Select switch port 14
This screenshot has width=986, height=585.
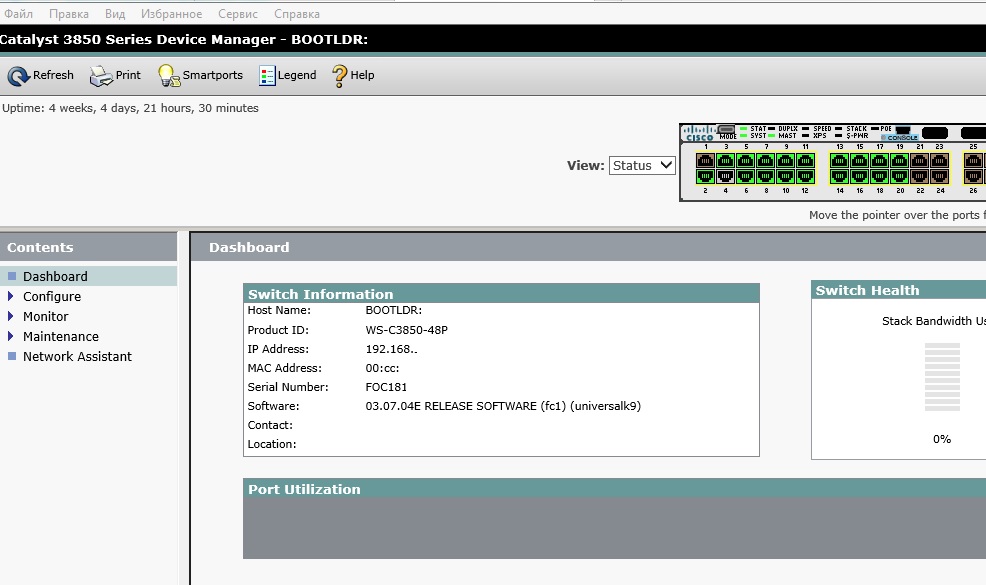click(839, 177)
